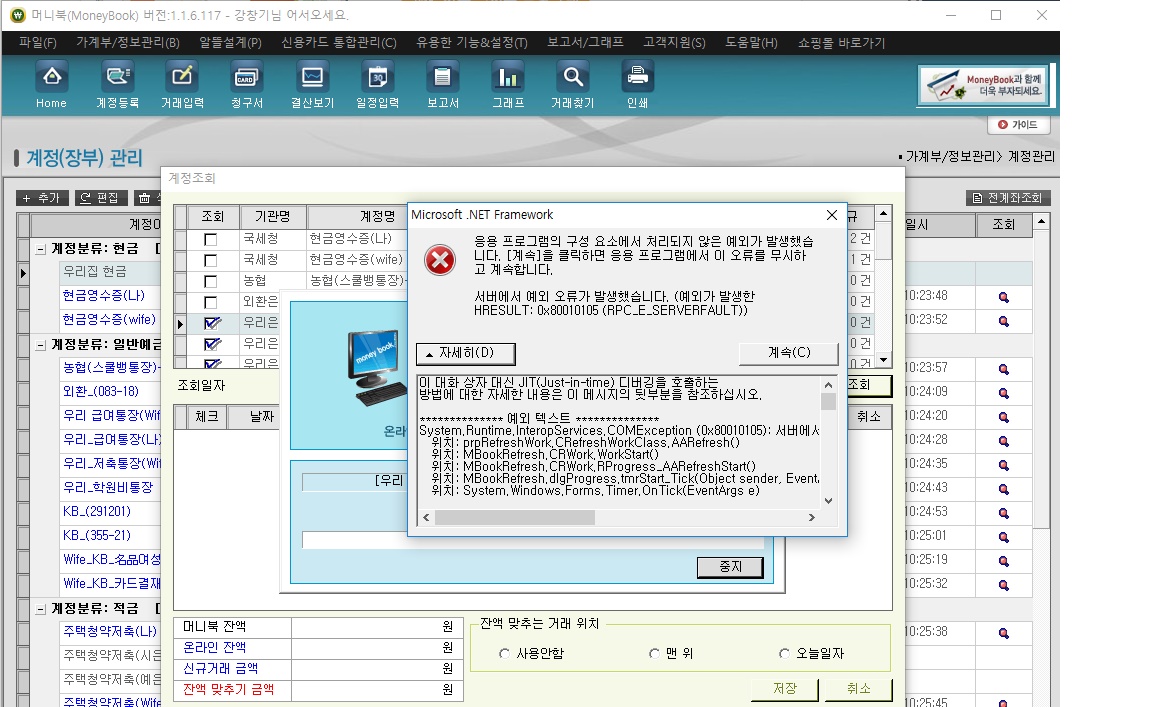Collapse the 계정분류: 적금 group
The width and height of the screenshot is (1152, 707).
click(x=41, y=609)
